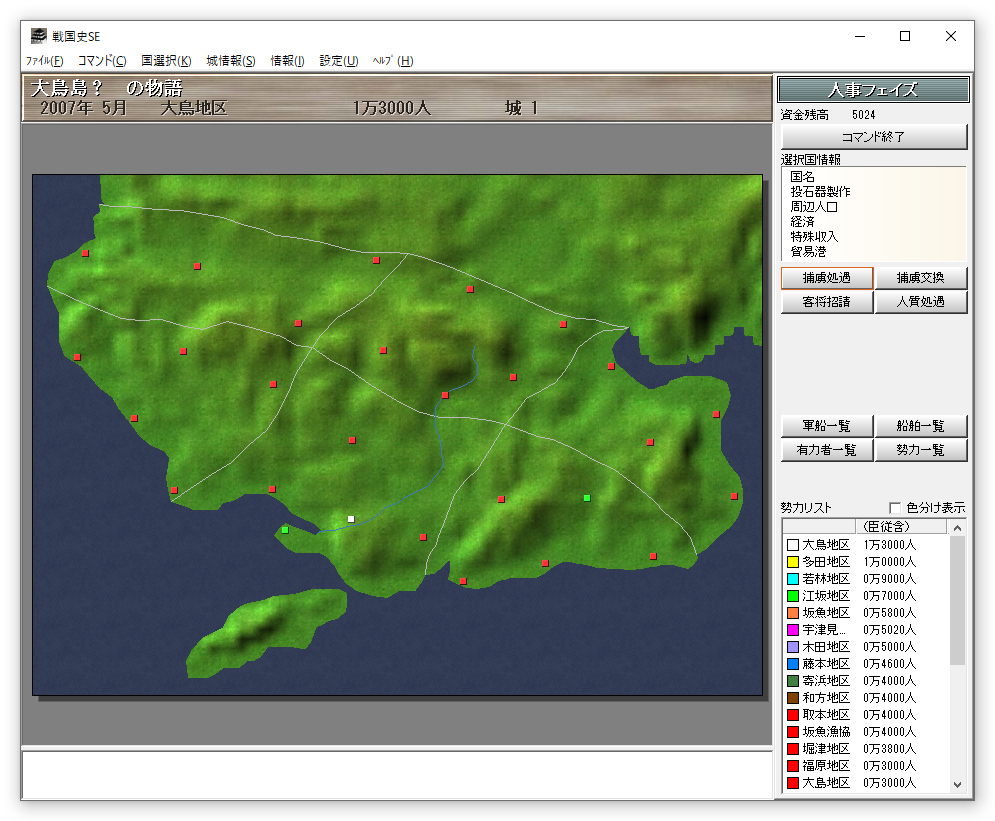Select the yellow 多田地区 faction icon
Screen dimensions: 995x821
(x=793, y=562)
